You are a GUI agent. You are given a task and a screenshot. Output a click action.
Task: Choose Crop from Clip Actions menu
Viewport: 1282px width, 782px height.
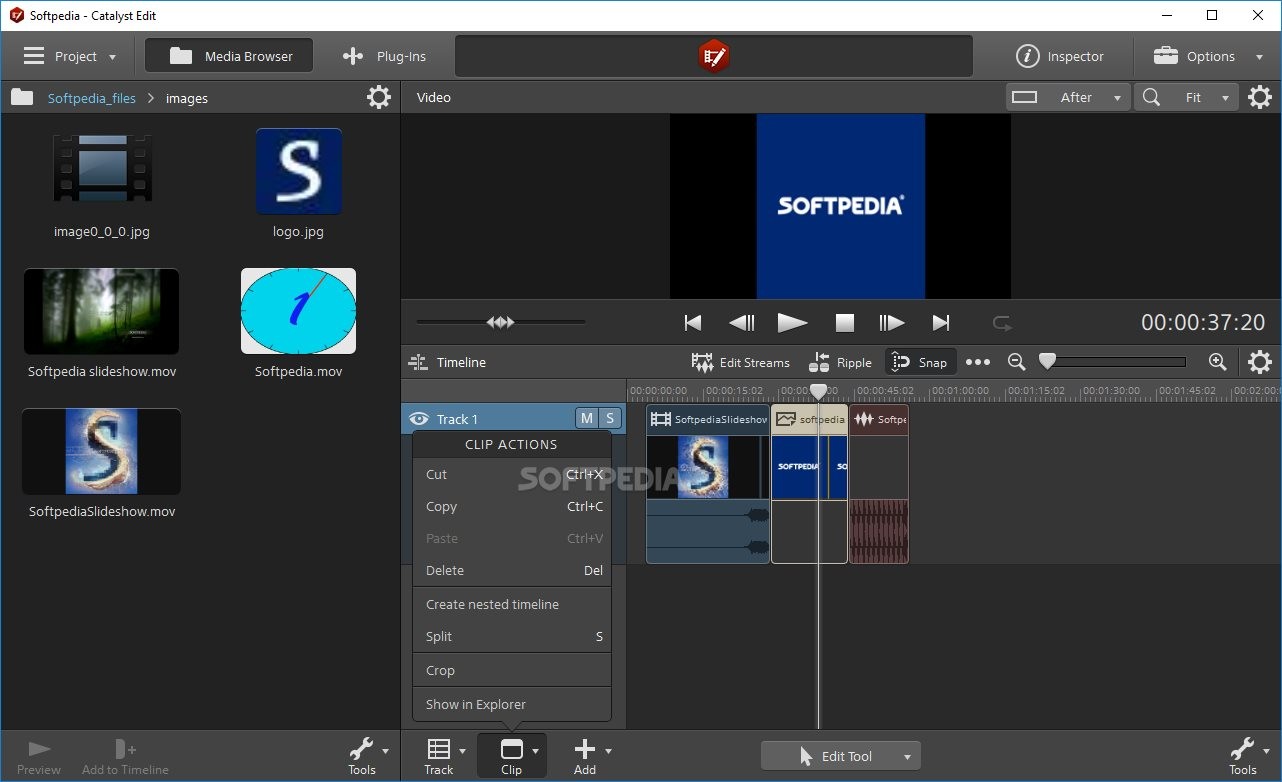point(512,671)
